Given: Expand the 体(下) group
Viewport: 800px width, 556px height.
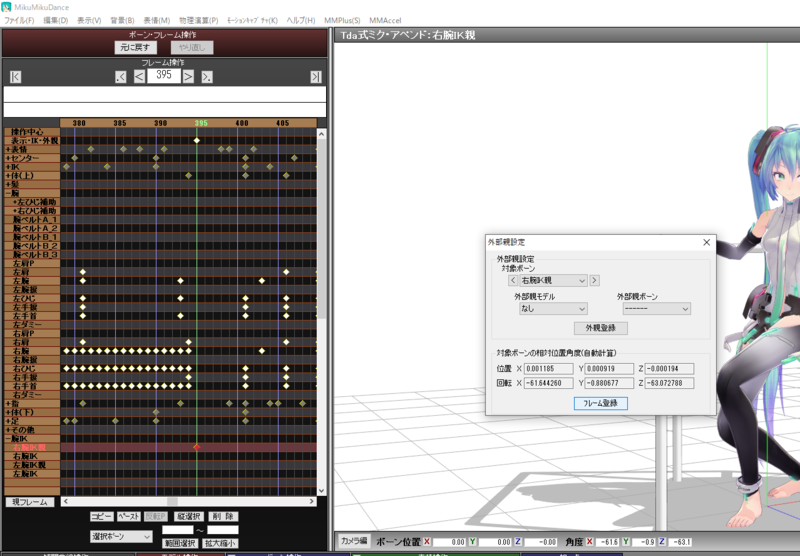Looking at the screenshot, I should point(8,412).
